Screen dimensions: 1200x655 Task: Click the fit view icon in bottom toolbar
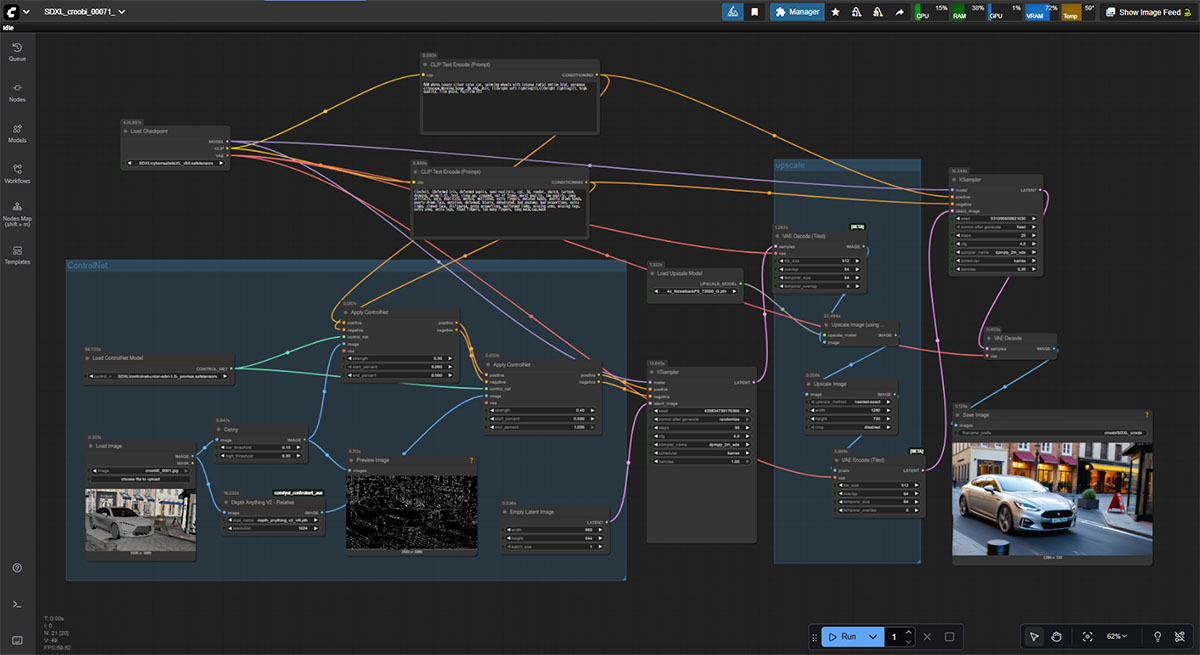[x=1087, y=637]
